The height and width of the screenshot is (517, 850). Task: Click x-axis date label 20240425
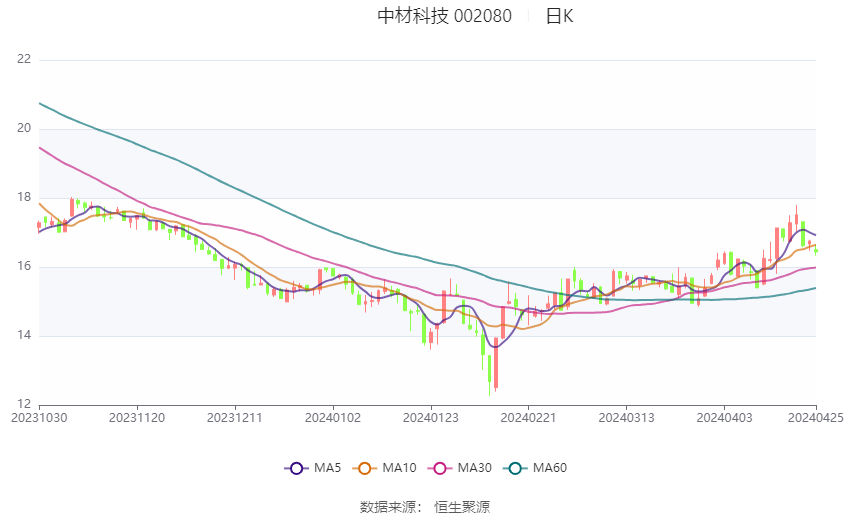point(816,418)
